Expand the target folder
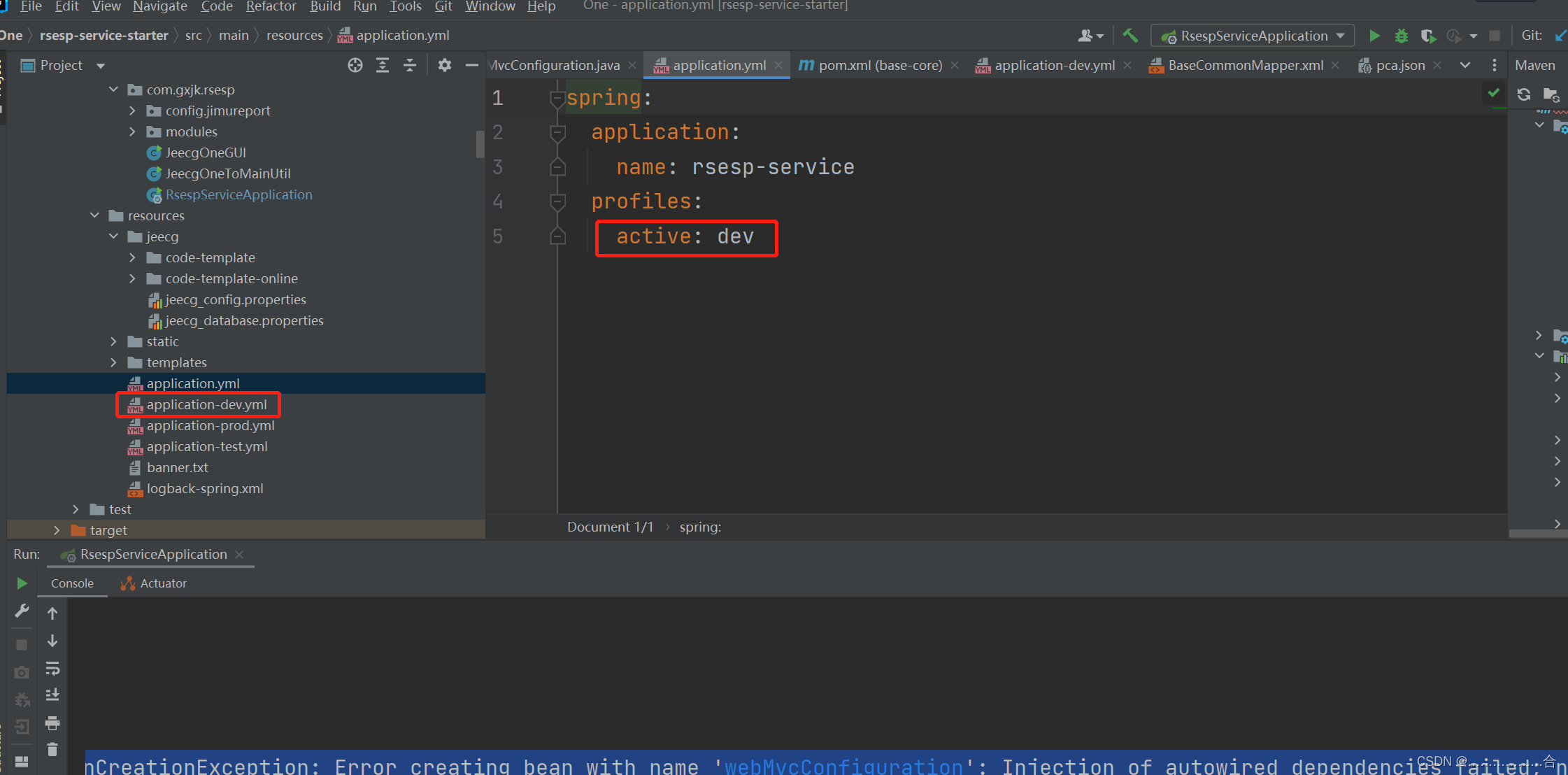This screenshot has width=1568, height=775. click(x=57, y=530)
